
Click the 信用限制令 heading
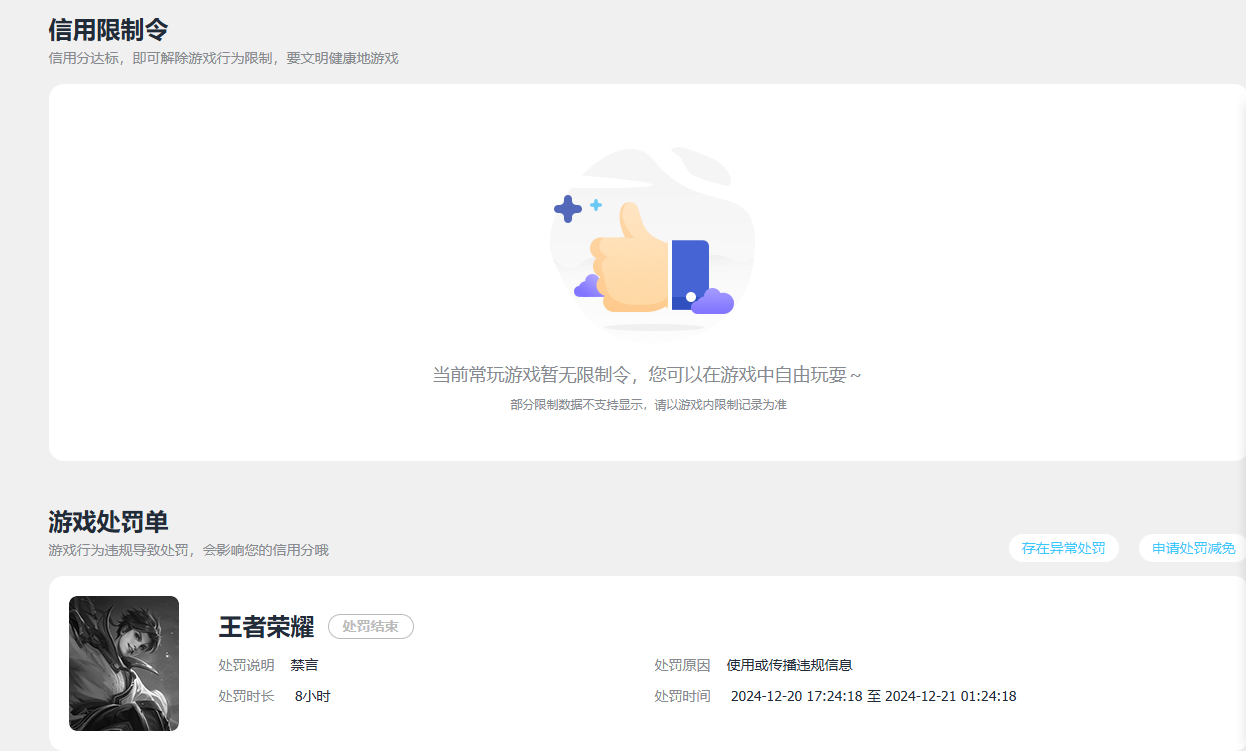point(108,29)
